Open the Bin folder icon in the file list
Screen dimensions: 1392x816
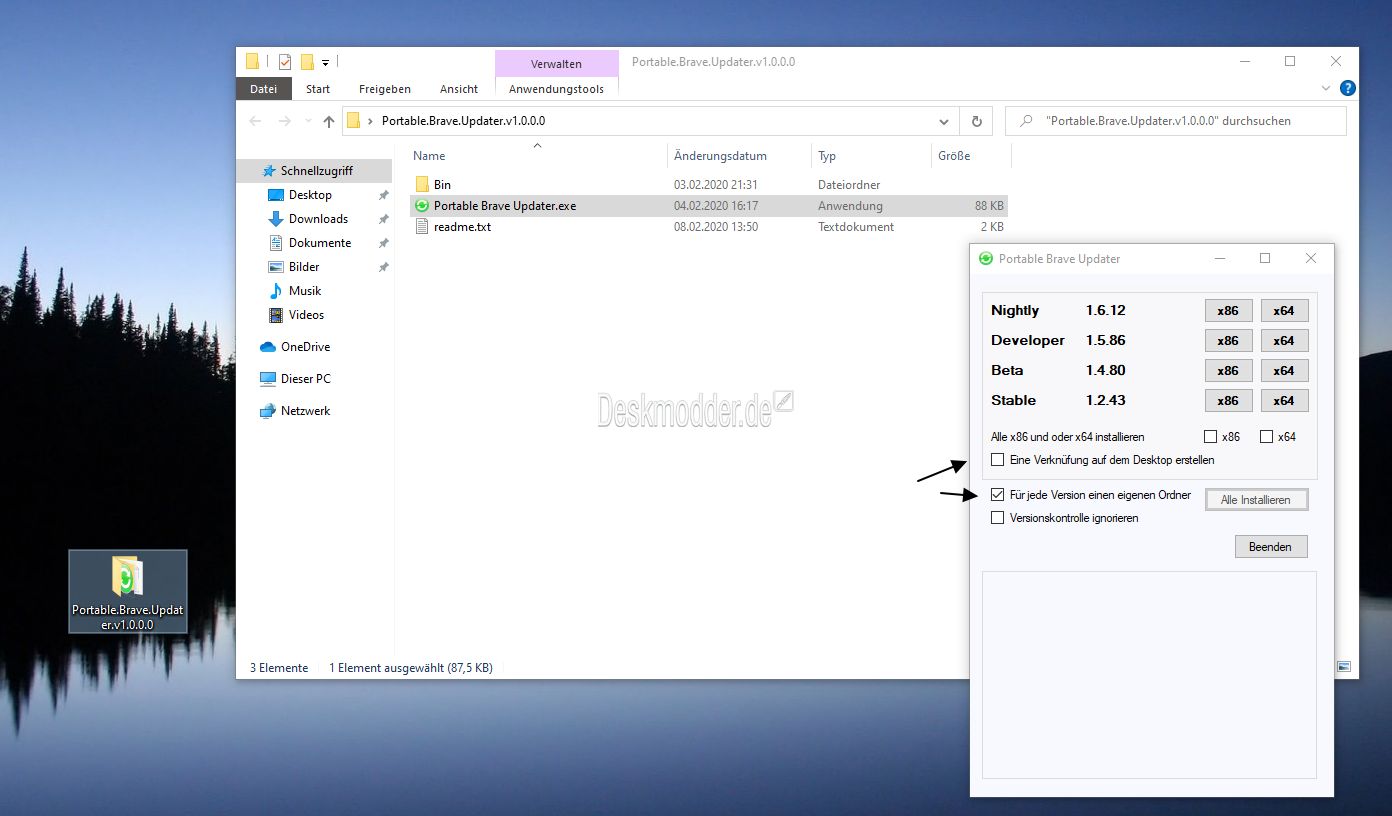[422, 185]
